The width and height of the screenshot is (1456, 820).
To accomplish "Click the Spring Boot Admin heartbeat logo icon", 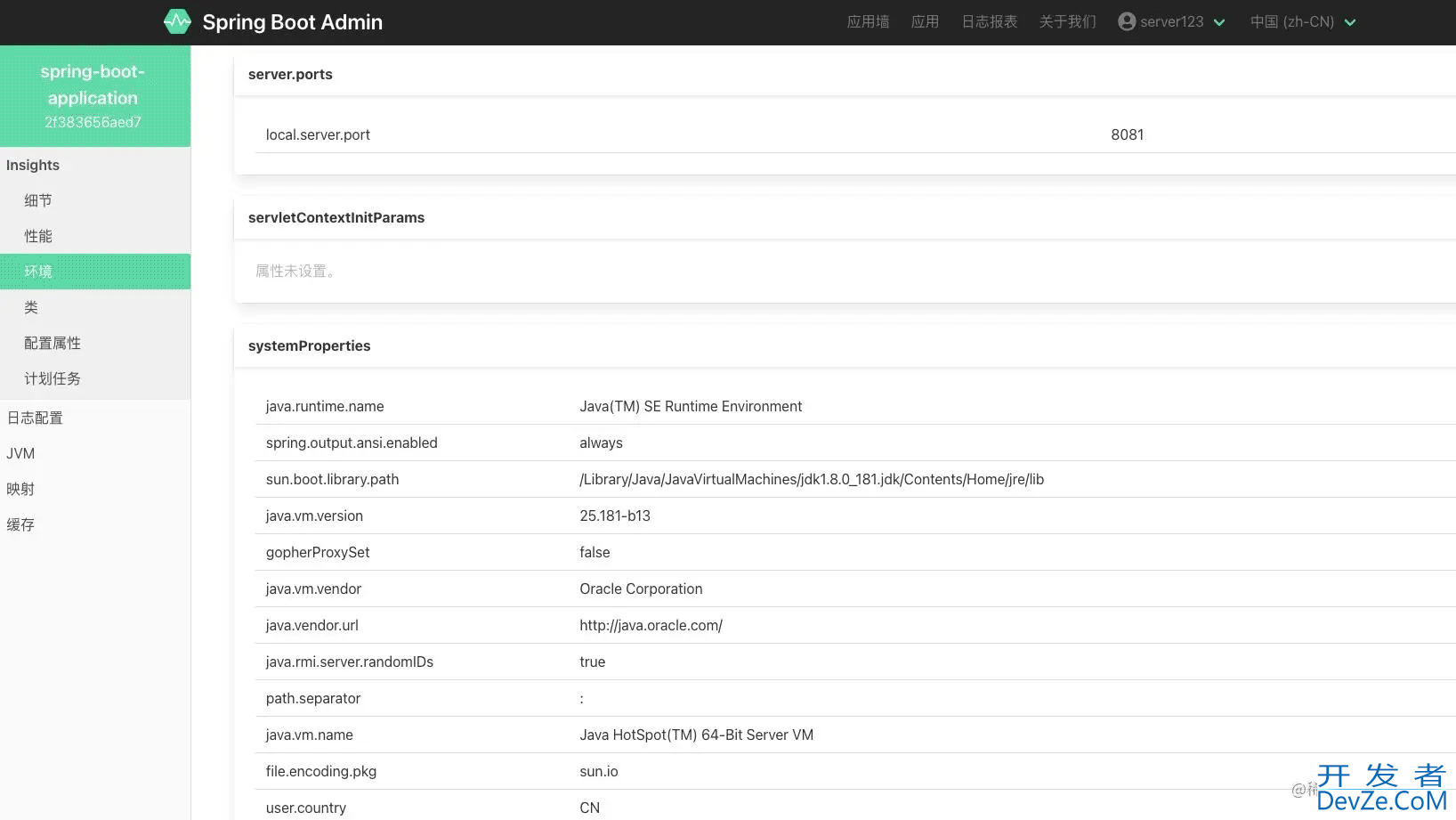I will 177,21.
